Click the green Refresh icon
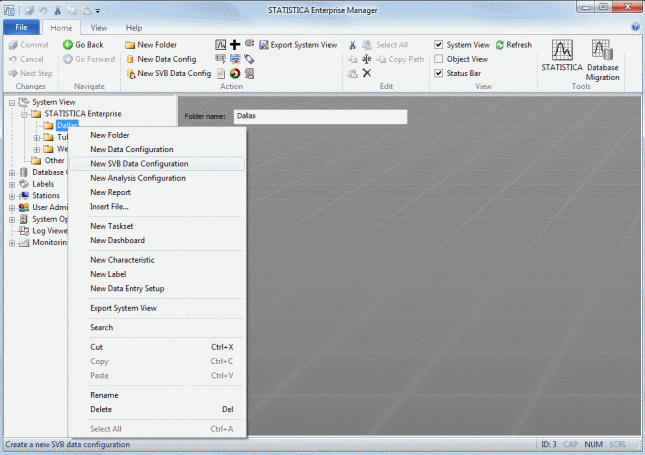Image resolution: width=645 pixels, height=455 pixels. pos(500,45)
